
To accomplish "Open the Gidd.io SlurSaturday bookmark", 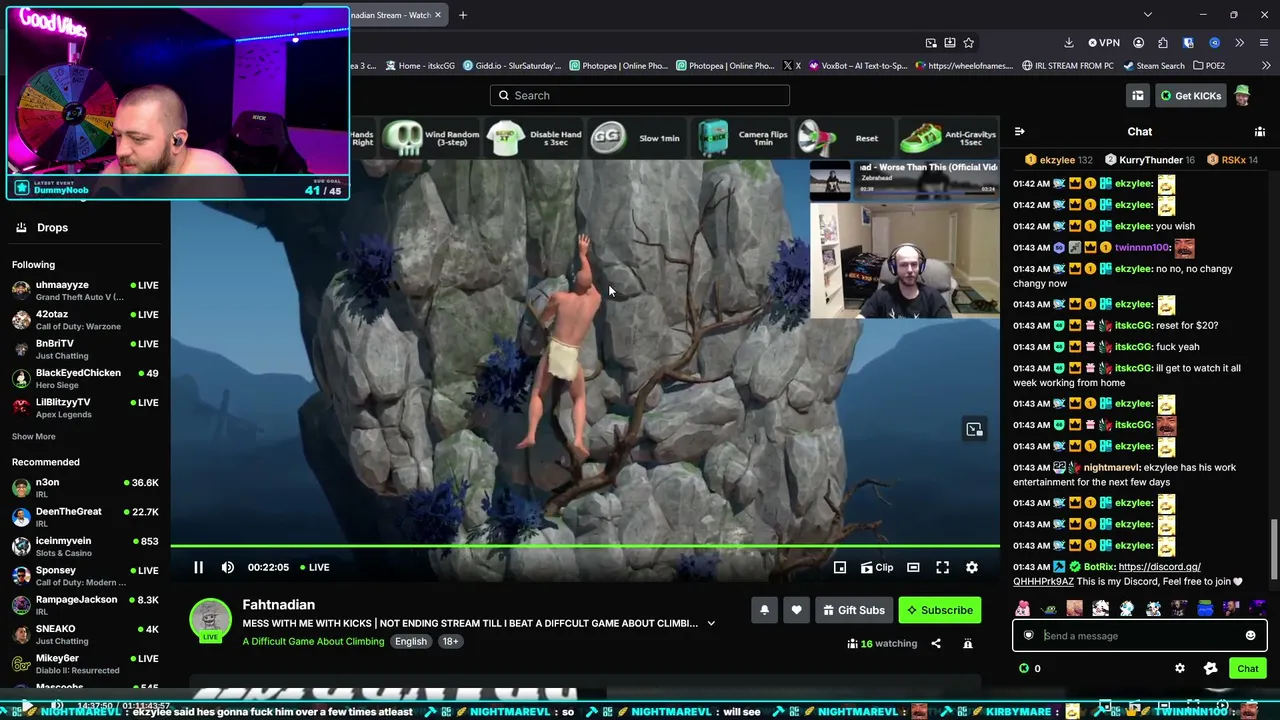I will (511, 66).
